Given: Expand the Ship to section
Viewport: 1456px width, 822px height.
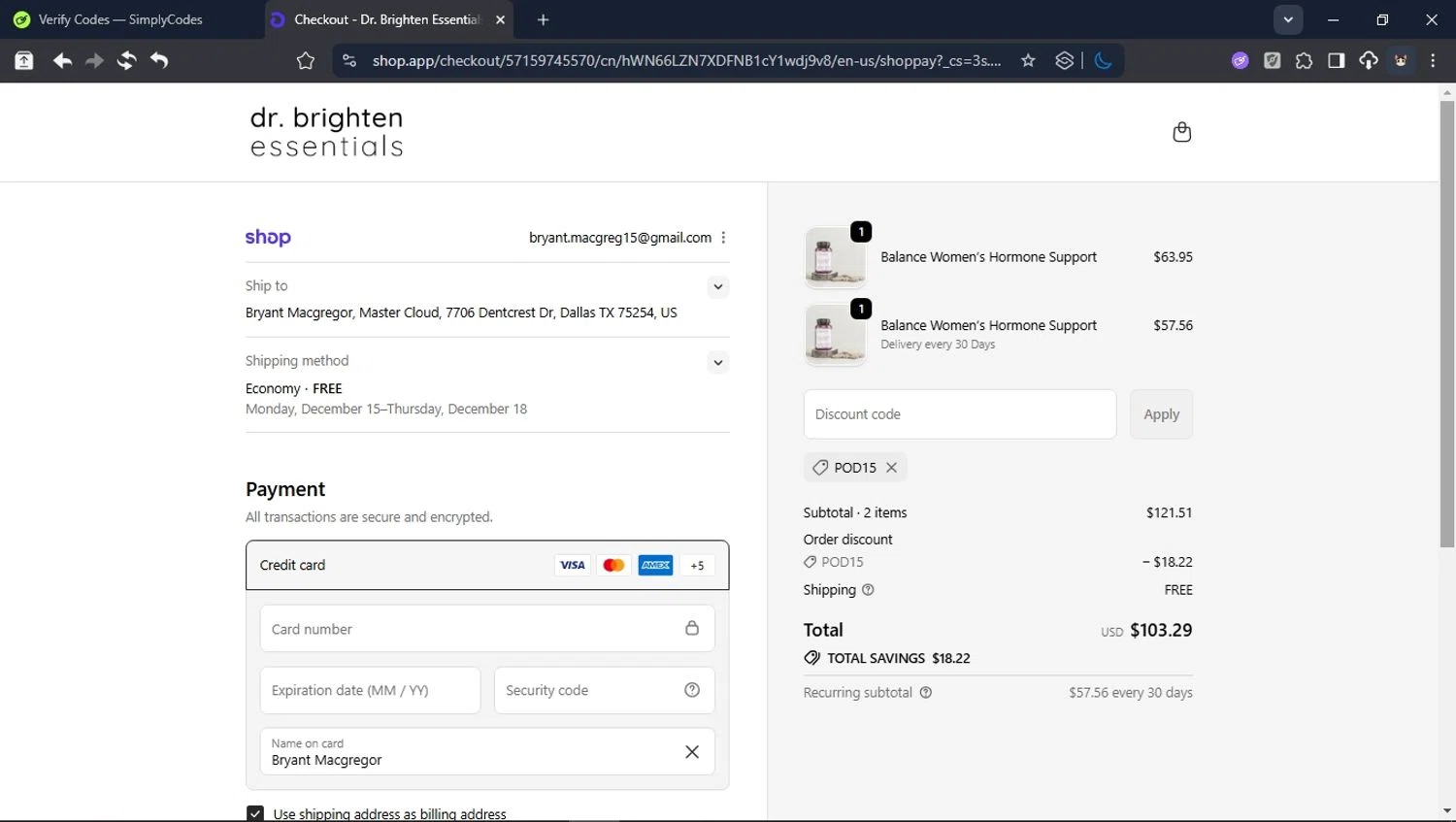Looking at the screenshot, I should [717, 286].
